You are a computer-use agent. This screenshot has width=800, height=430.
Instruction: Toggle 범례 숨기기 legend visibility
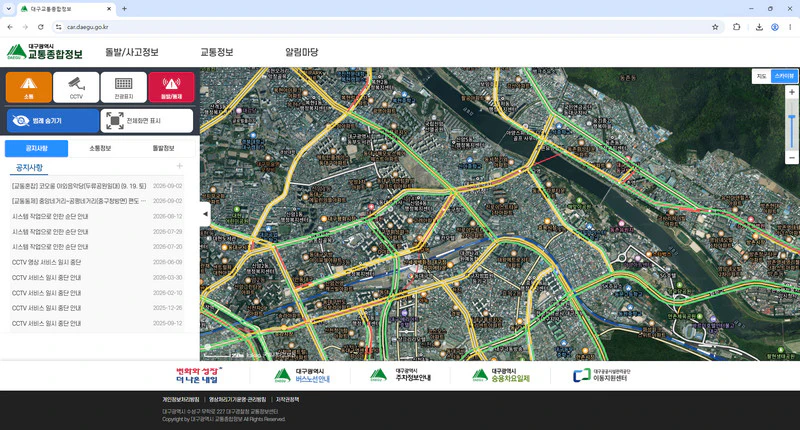point(53,120)
